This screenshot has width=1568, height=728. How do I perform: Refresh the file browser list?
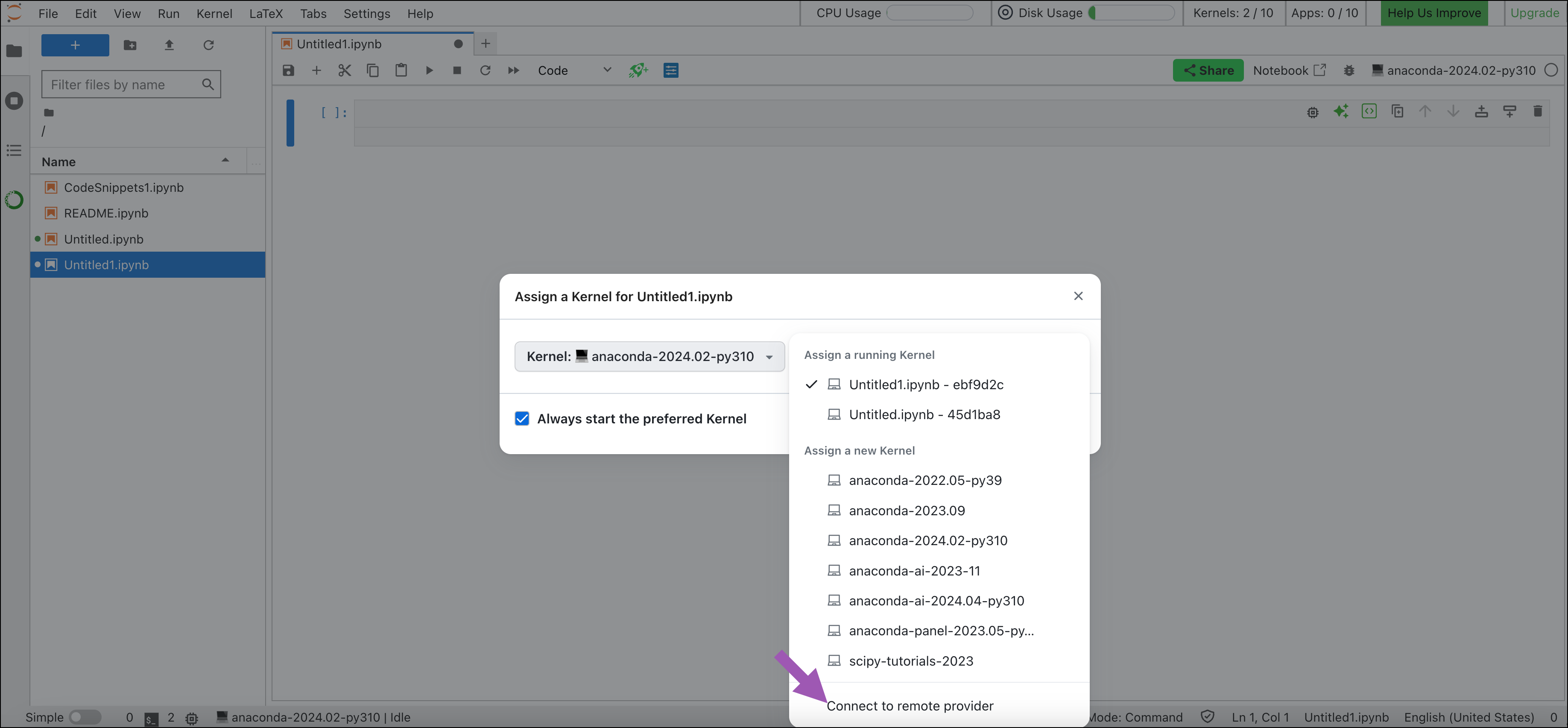209,45
